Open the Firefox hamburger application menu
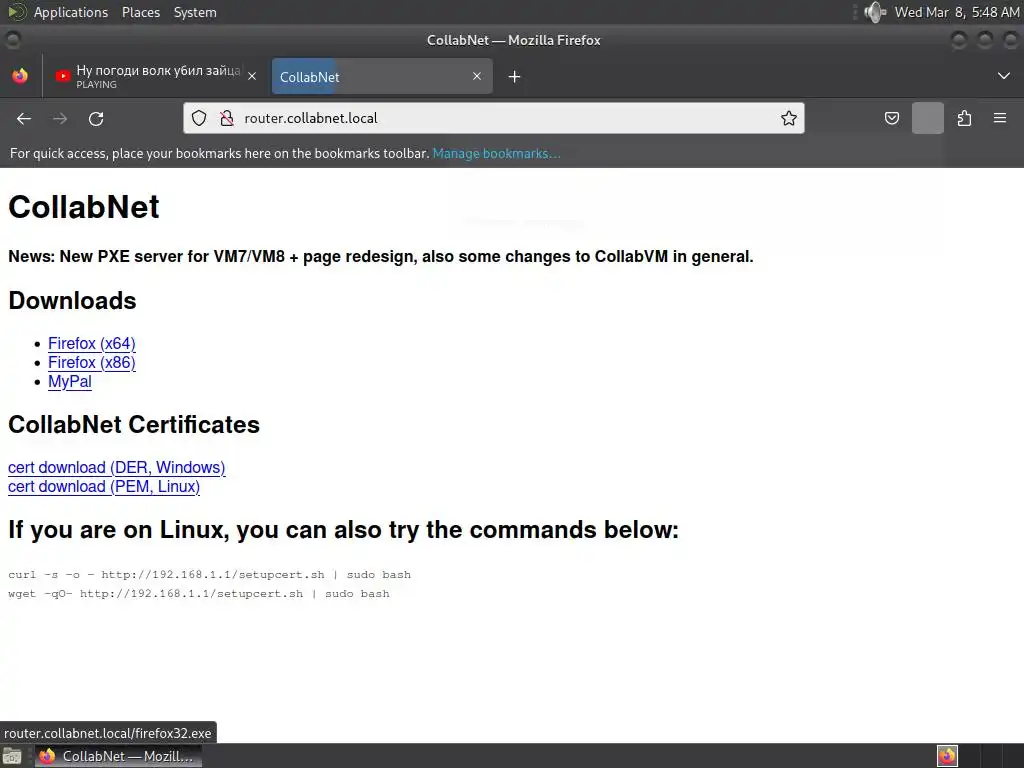This screenshot has width=1024, height=768. click(1000, 118)
